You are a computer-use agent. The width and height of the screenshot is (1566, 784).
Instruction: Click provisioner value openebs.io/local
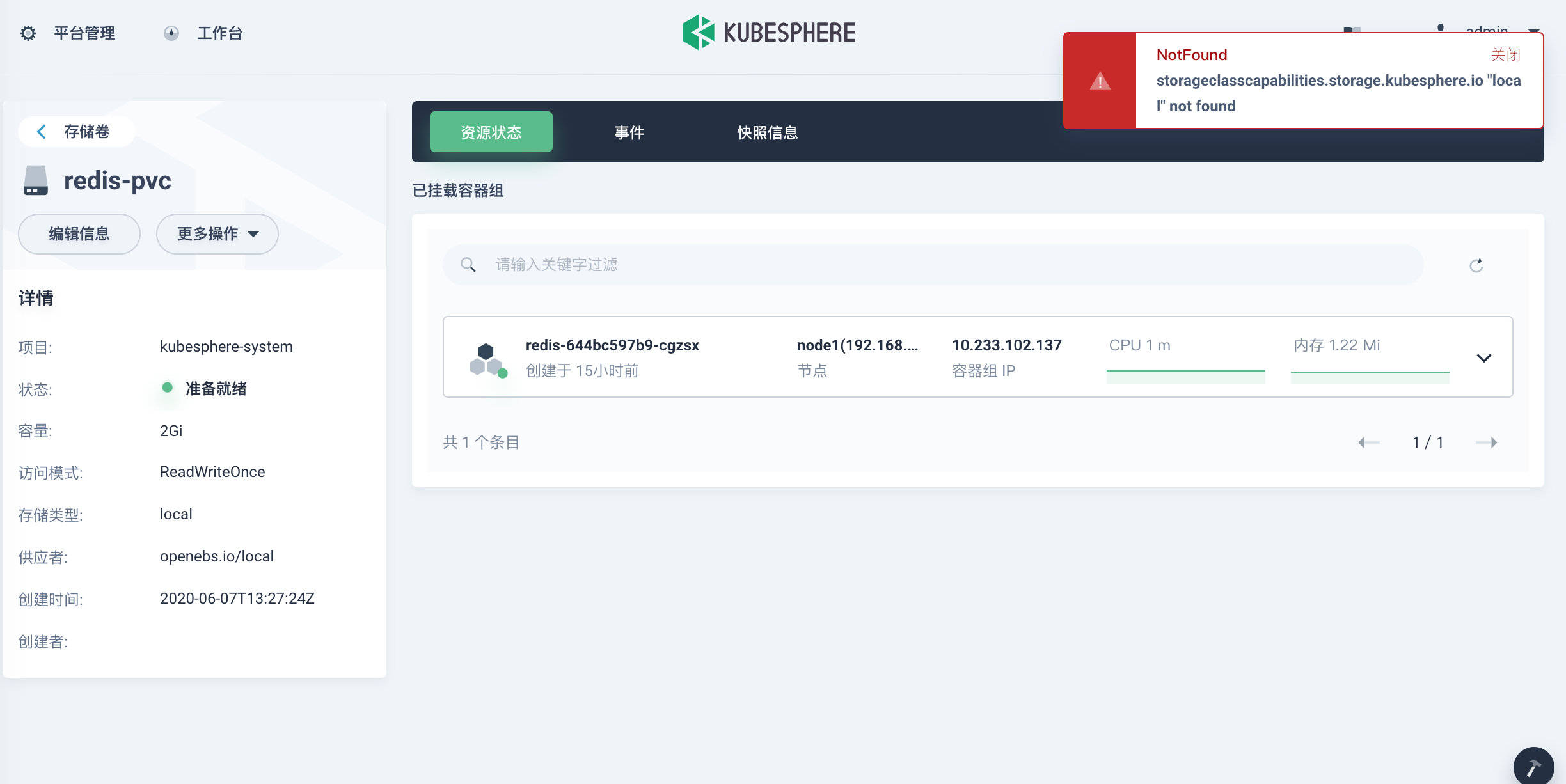click(217, 556)
